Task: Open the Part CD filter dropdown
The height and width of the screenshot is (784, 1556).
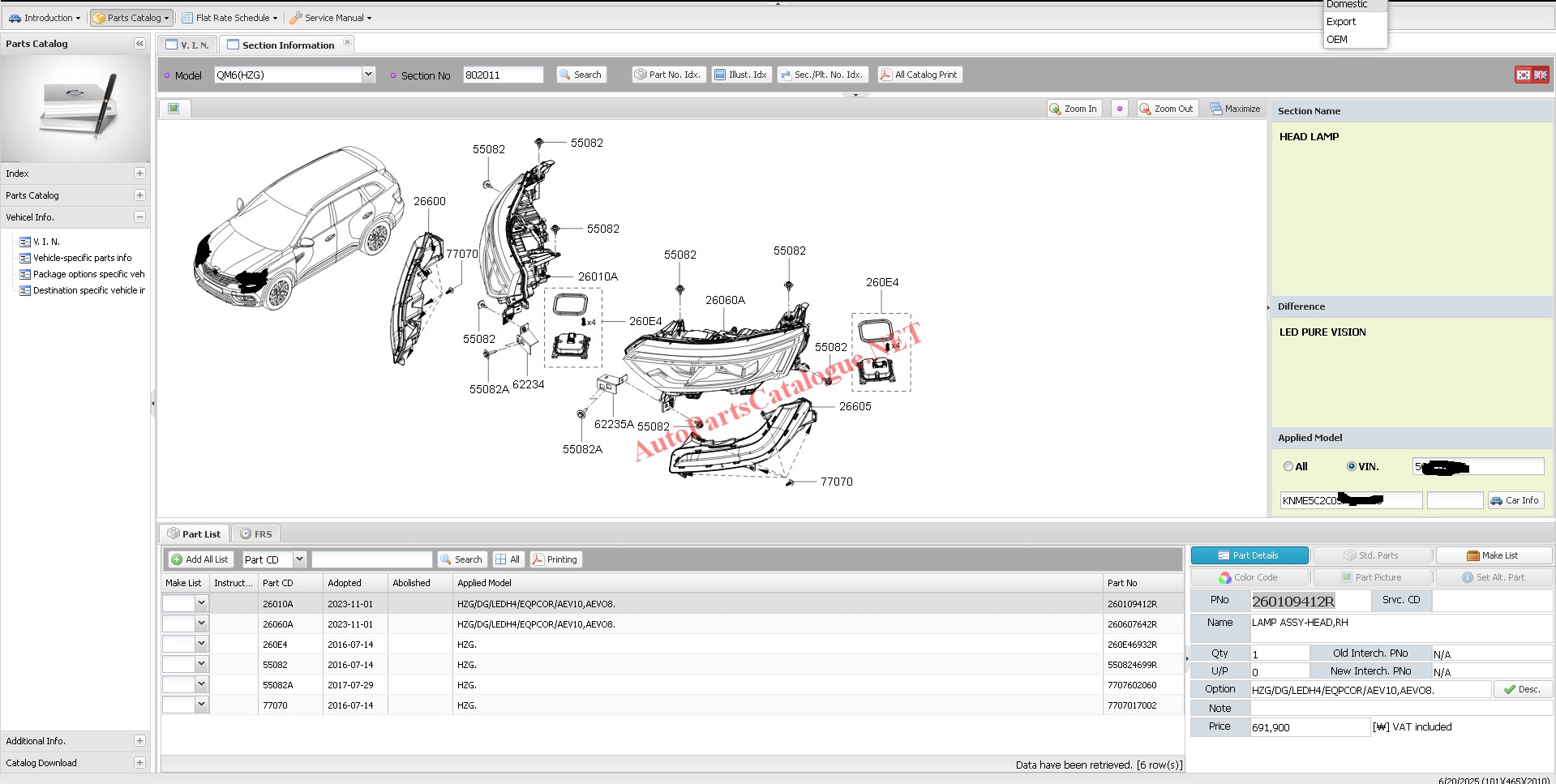Action: (x=299, y=559)
